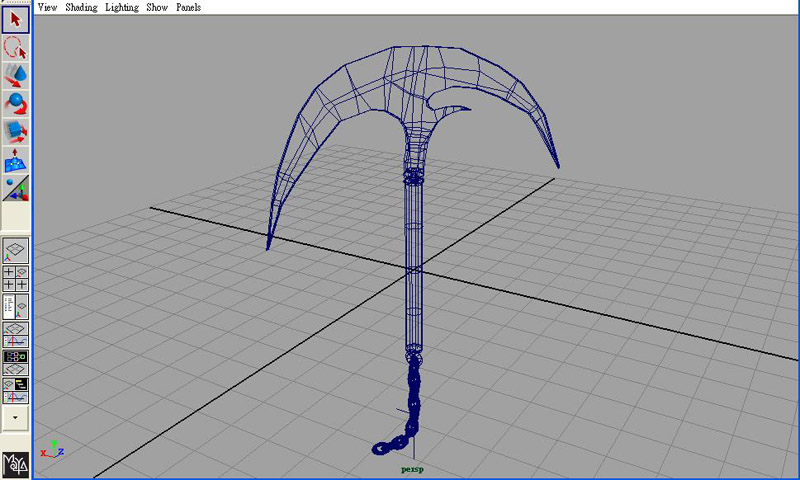Open the layout options dropdown arrow

click(15, 418)
